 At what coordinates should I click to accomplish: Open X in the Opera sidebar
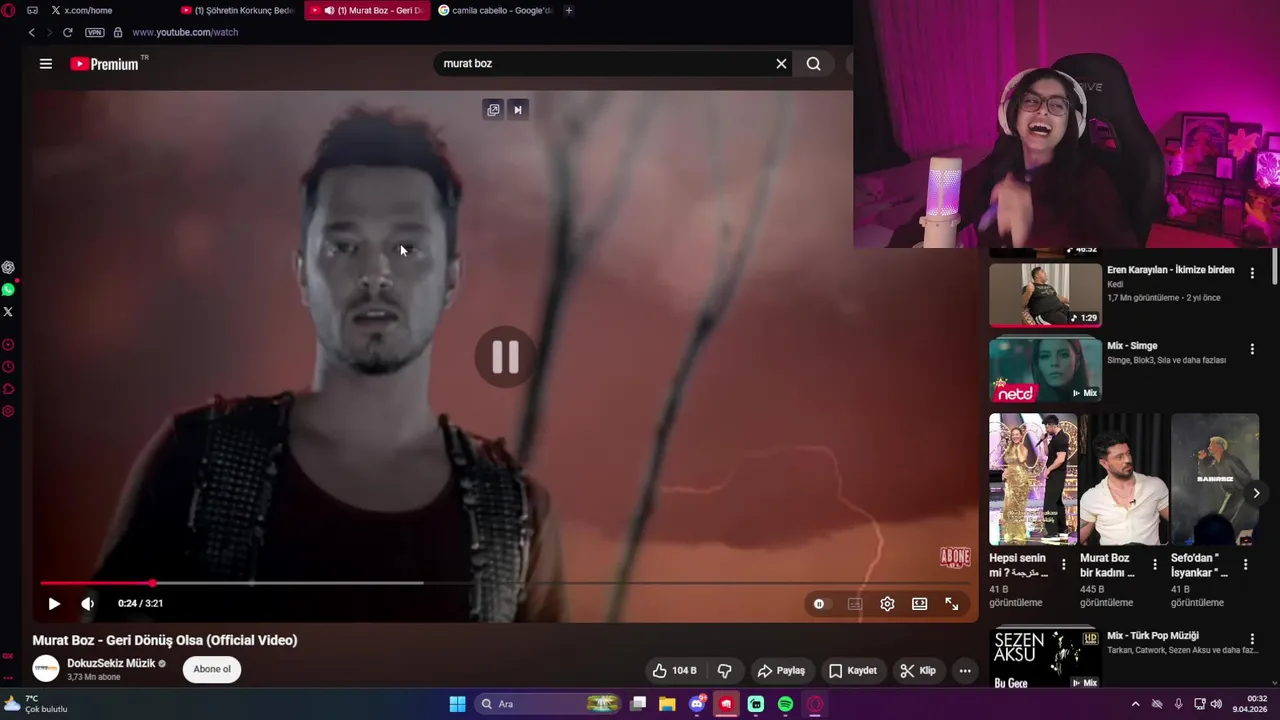point(8,312)
